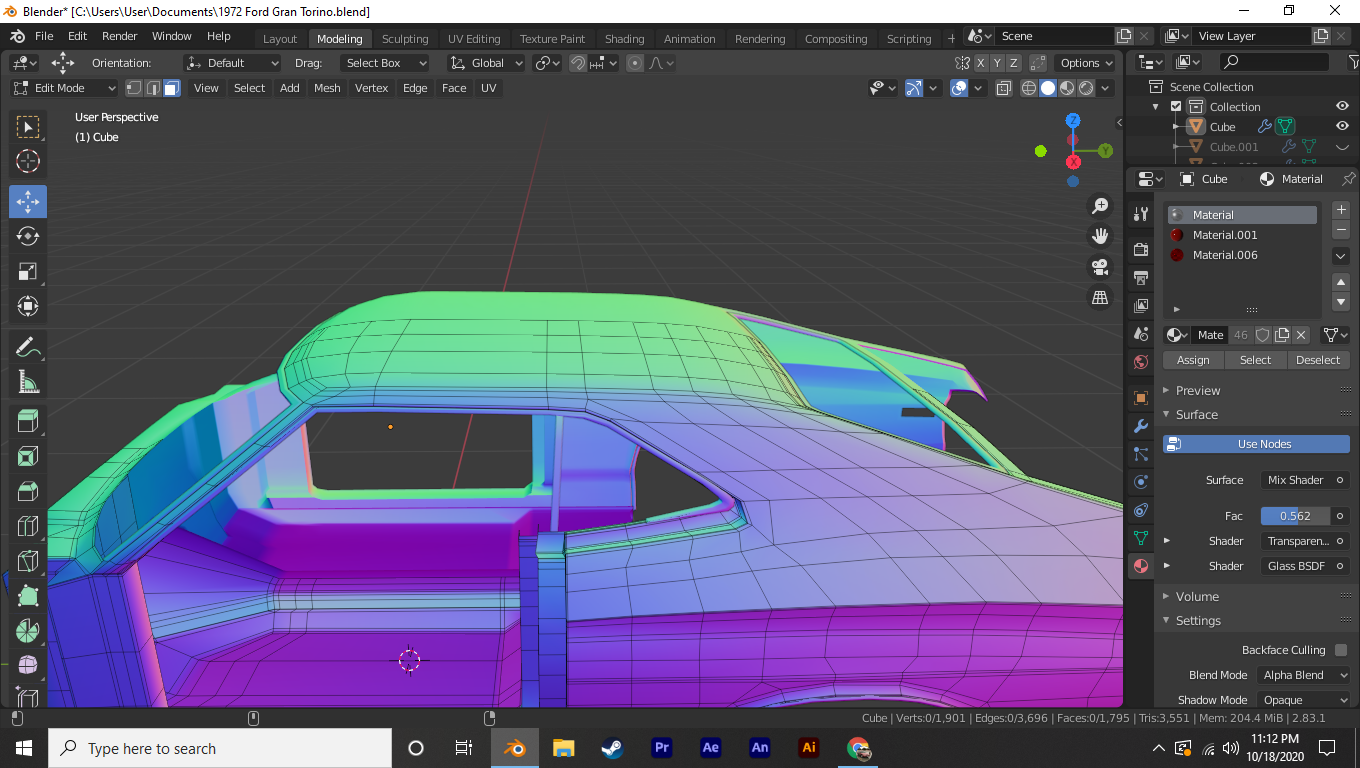Select the Knife tool

coord(28,561)
